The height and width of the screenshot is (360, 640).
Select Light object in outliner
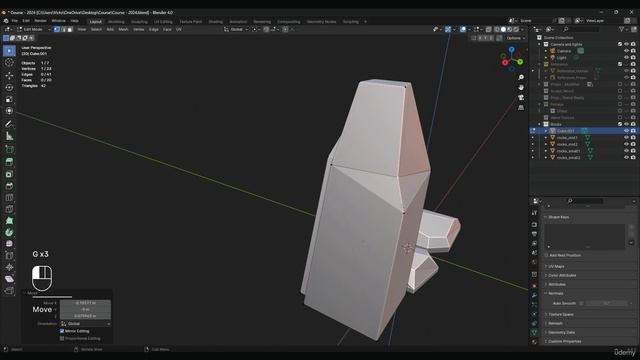pos(562,58)
